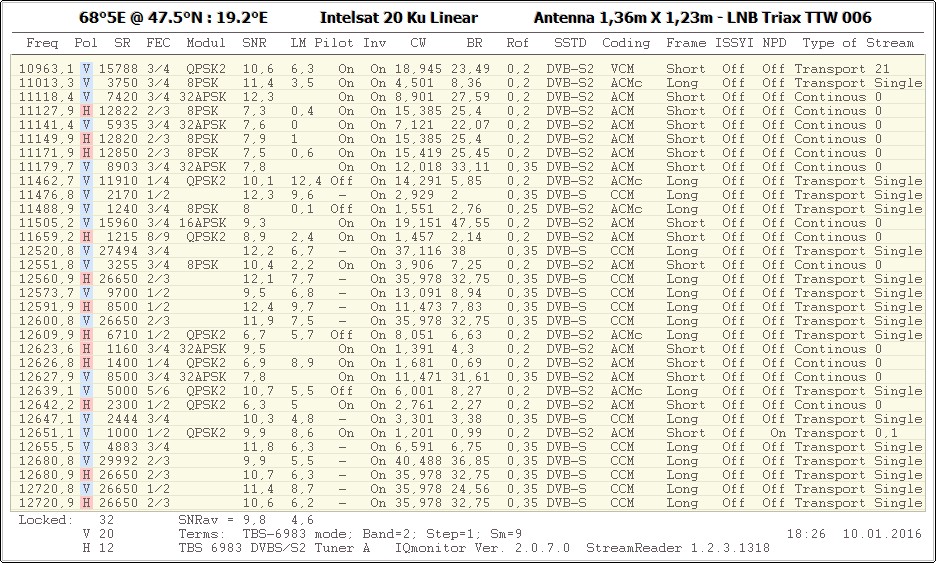This screenshot has width=936, height=563.
Task: Click symbol rate 2444
Action: (x=122, y=419)
